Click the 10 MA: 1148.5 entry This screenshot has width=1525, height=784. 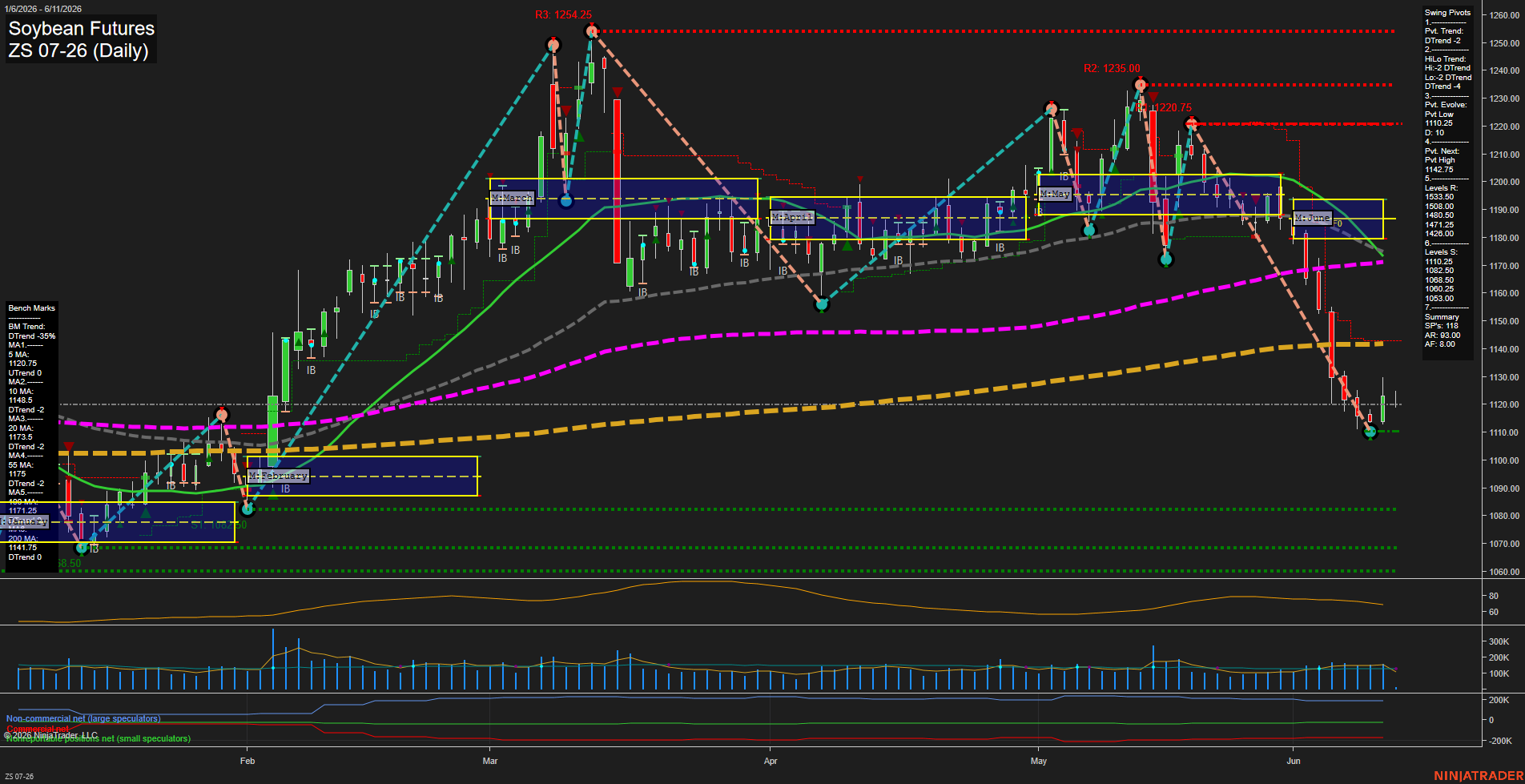click(21, 396)
